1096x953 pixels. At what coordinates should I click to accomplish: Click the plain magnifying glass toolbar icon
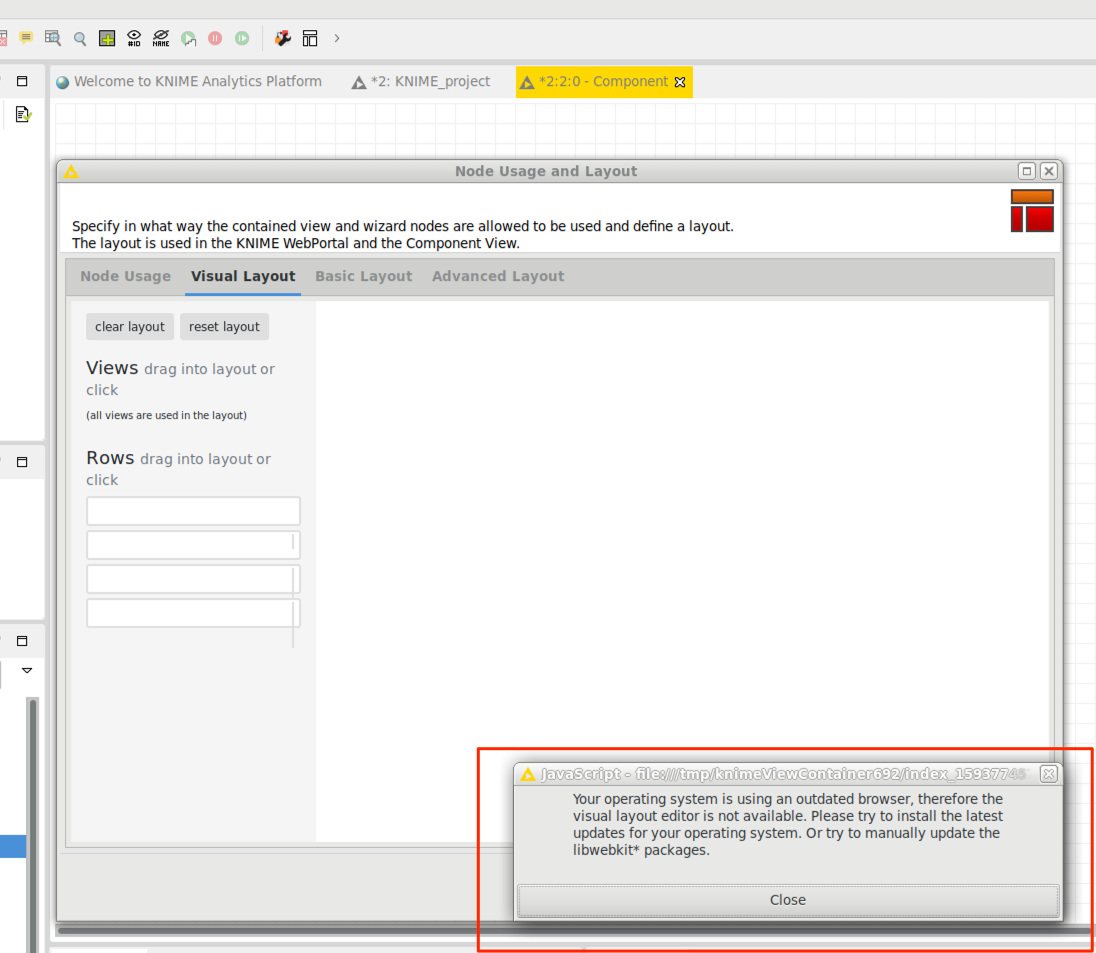click(80, 38)
